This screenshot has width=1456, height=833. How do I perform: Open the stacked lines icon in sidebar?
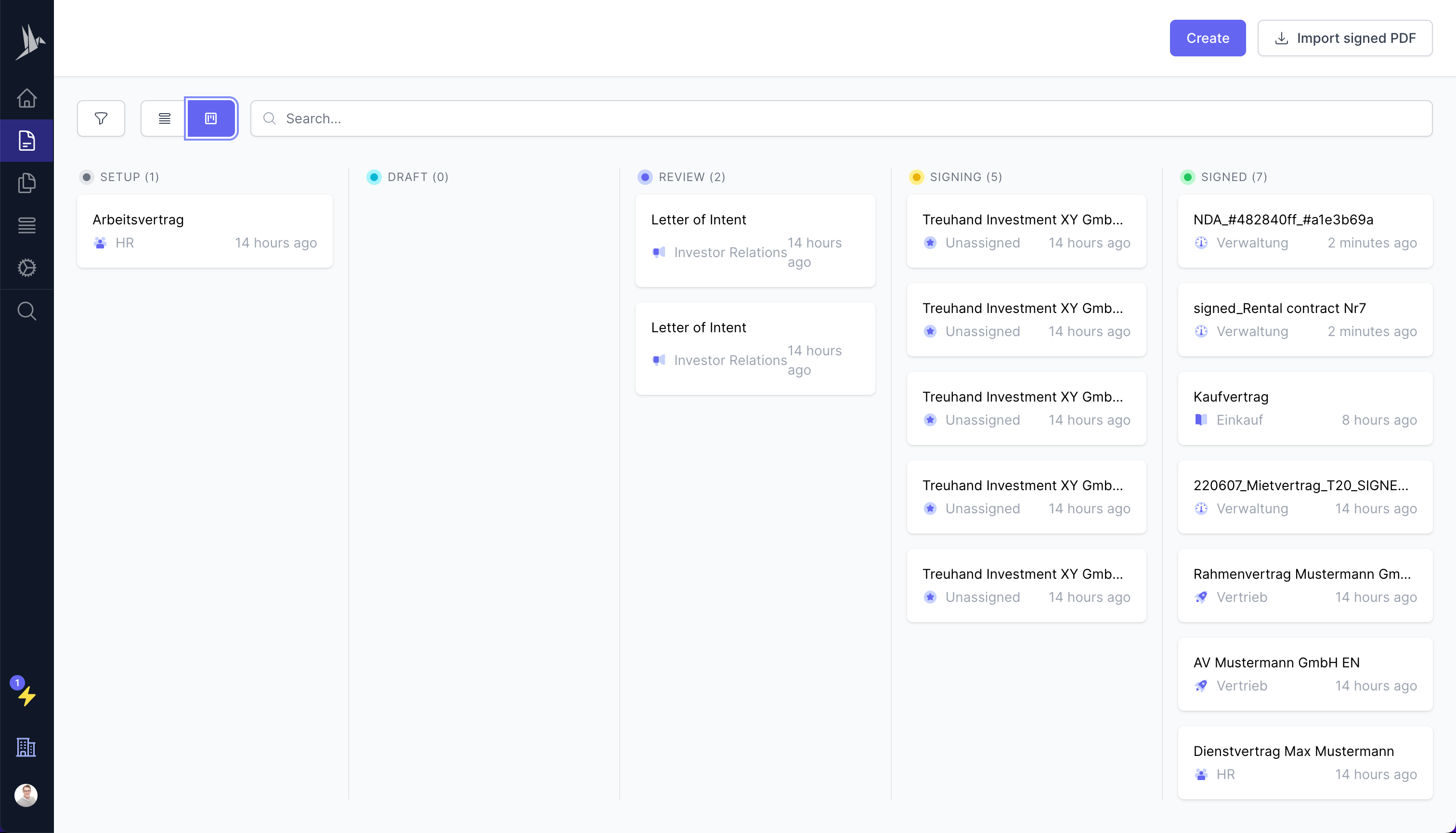click(x=26, y=225)
